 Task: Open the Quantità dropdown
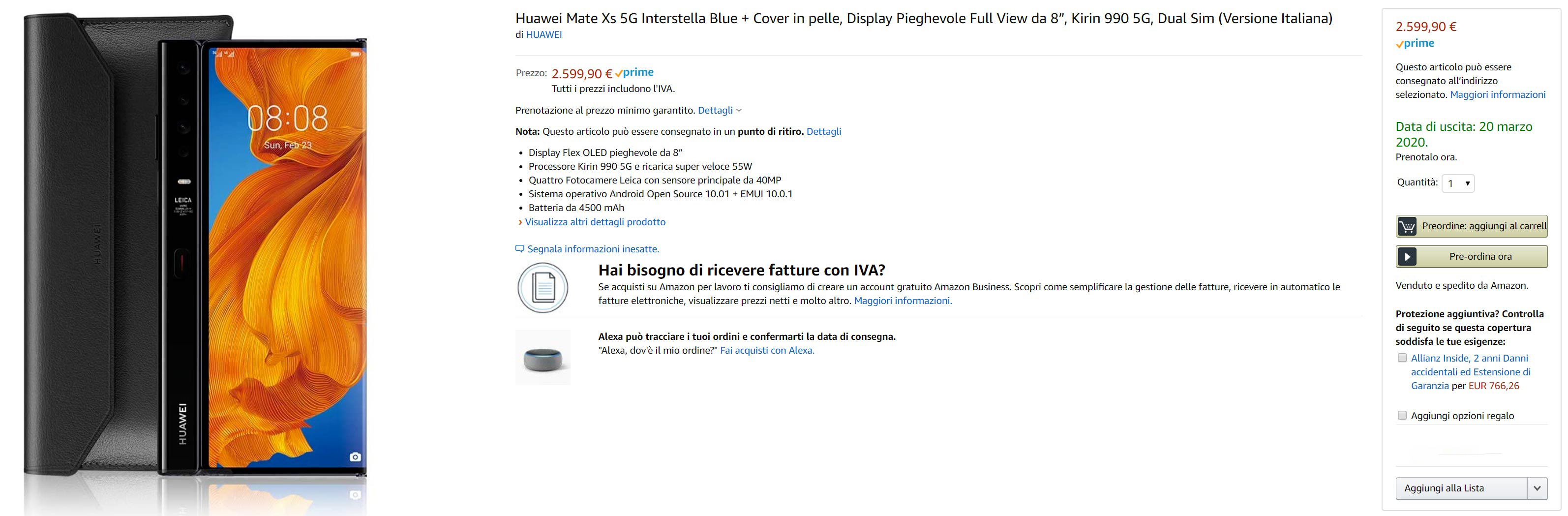tap(1458, 183)
